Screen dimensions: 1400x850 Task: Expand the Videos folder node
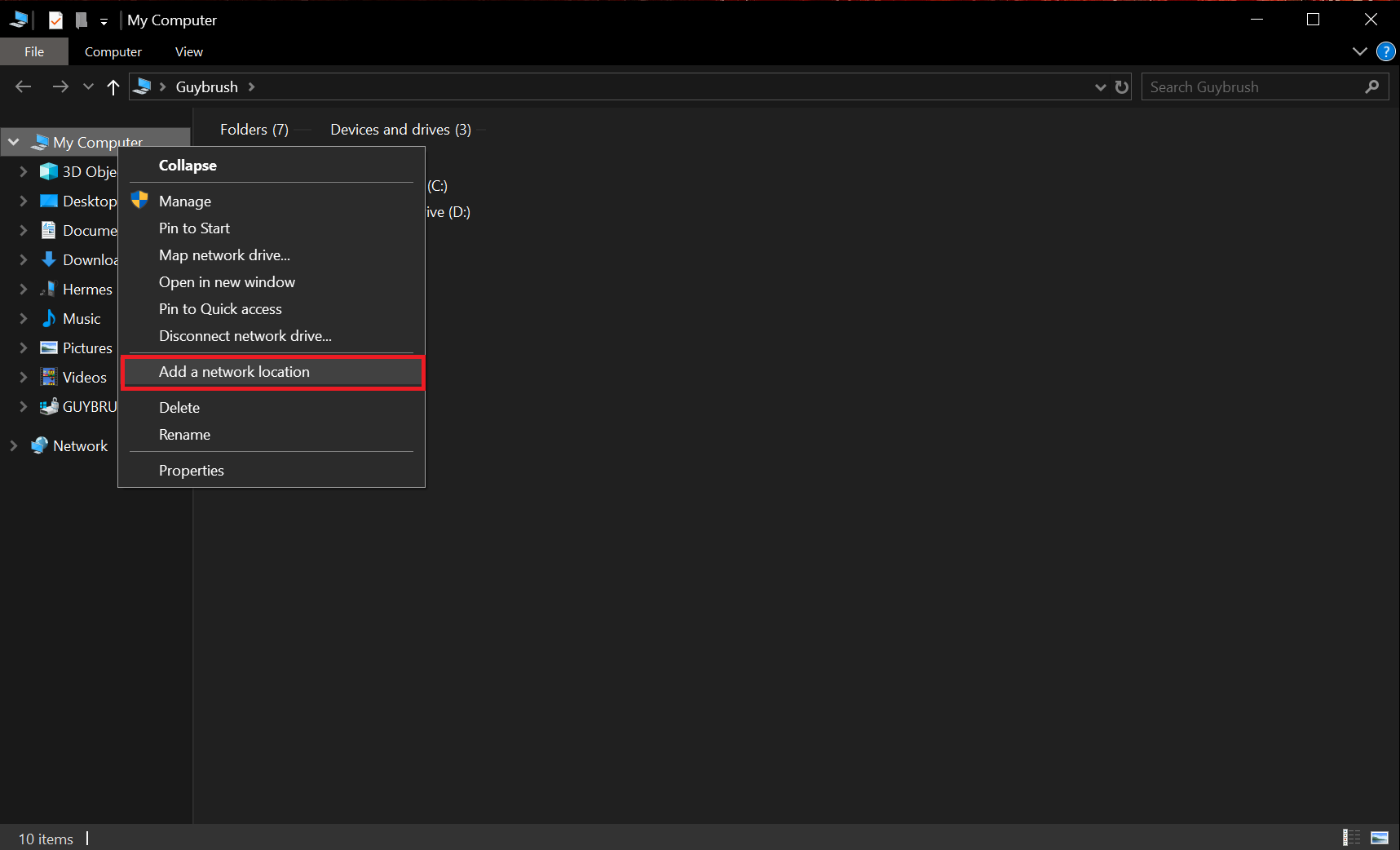pyautogui.click(x=24, y=377)
